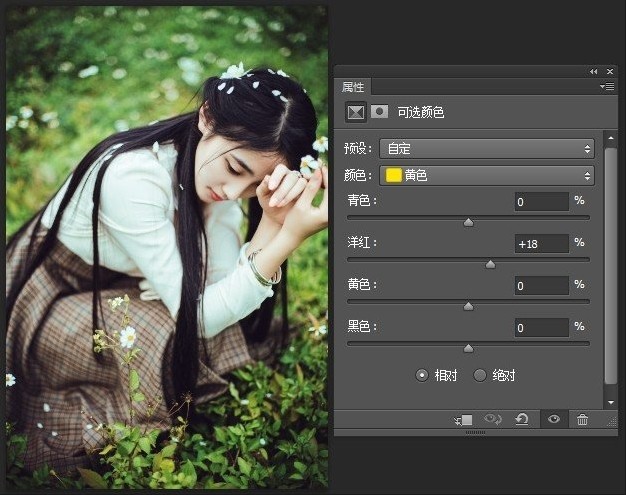Open the 预设 preset dropdown

pos(487,148)
